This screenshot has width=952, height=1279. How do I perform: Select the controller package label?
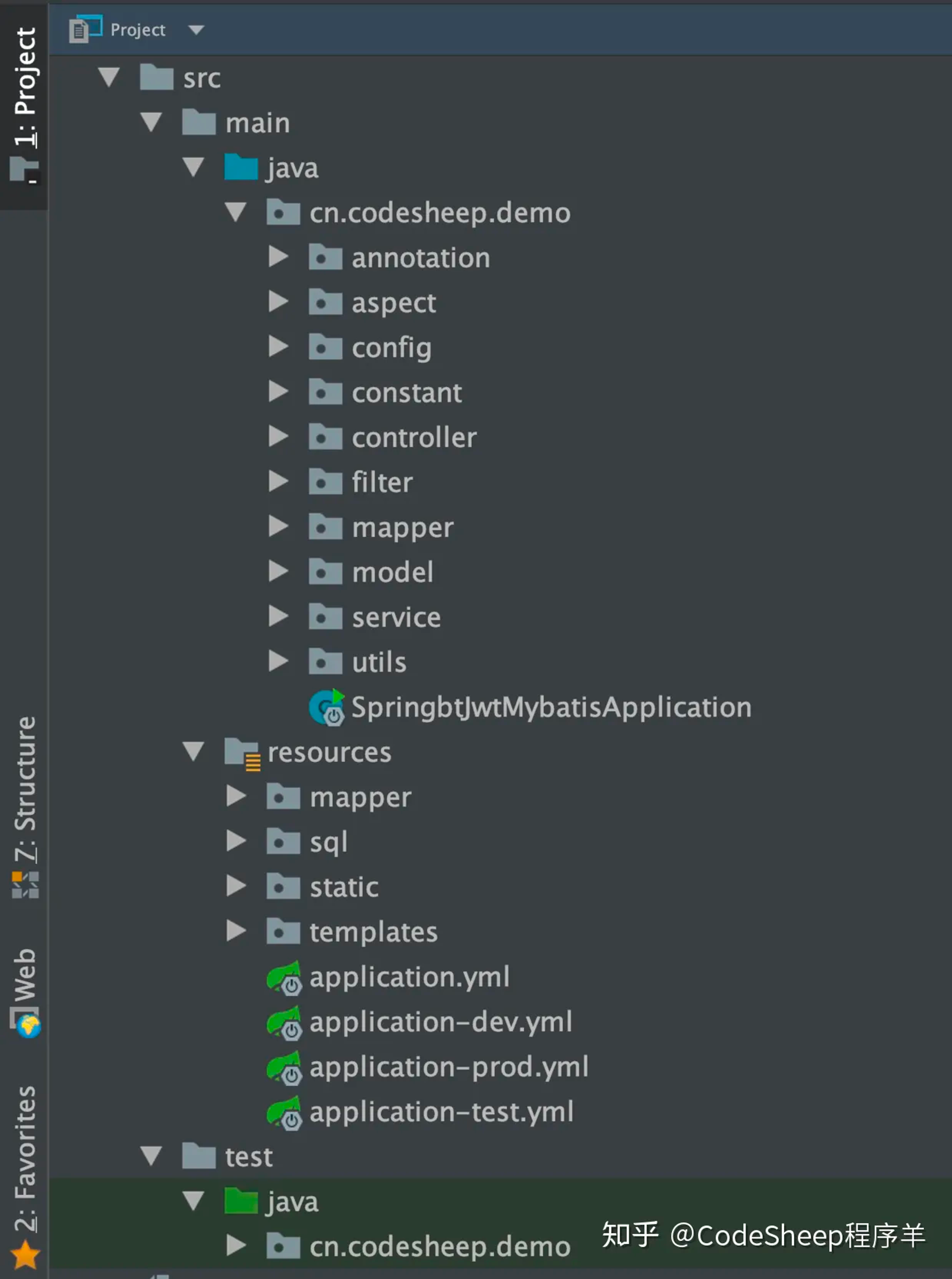point(414,437)
